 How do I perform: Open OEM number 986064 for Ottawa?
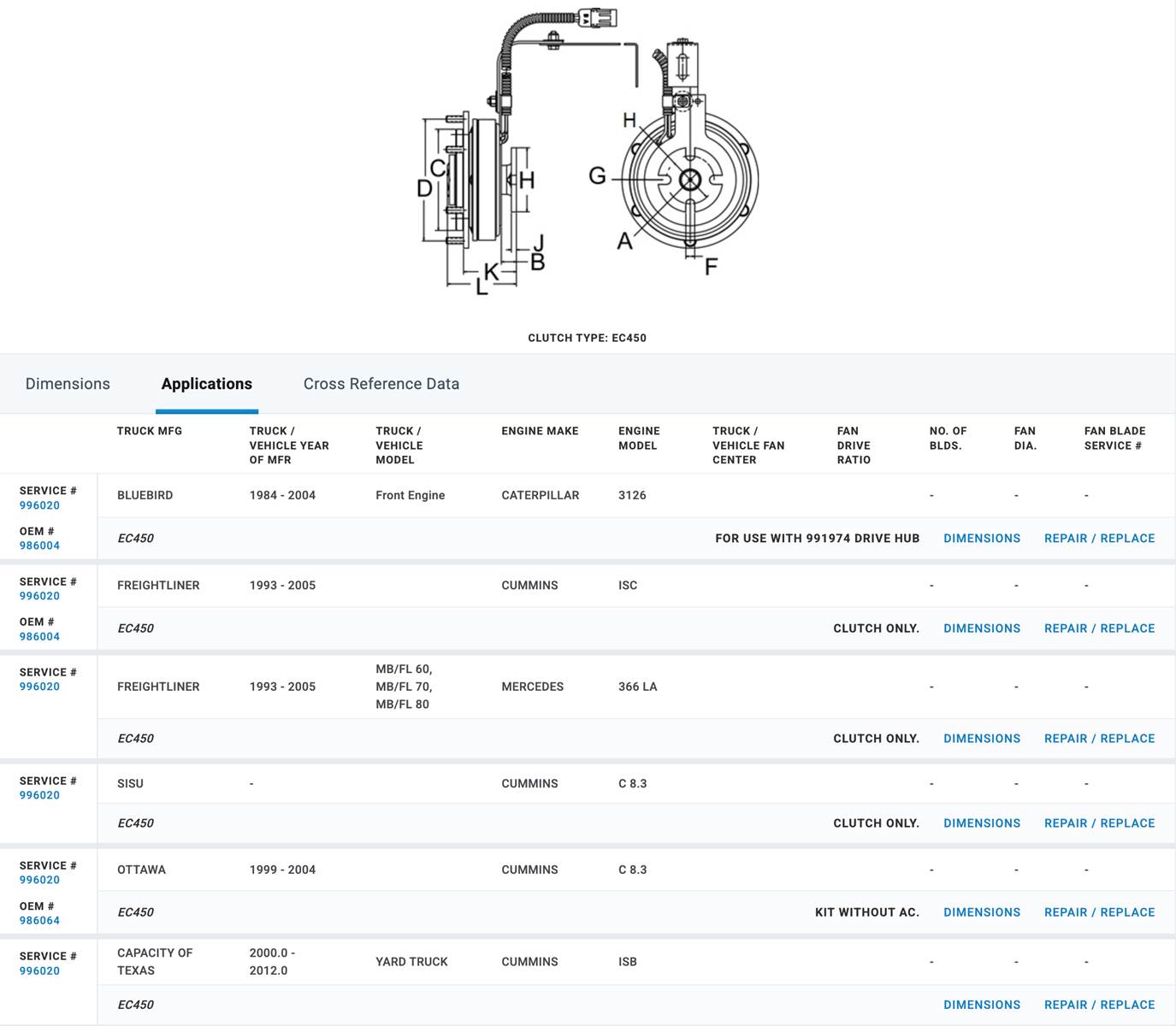click(x=39, y=921)
